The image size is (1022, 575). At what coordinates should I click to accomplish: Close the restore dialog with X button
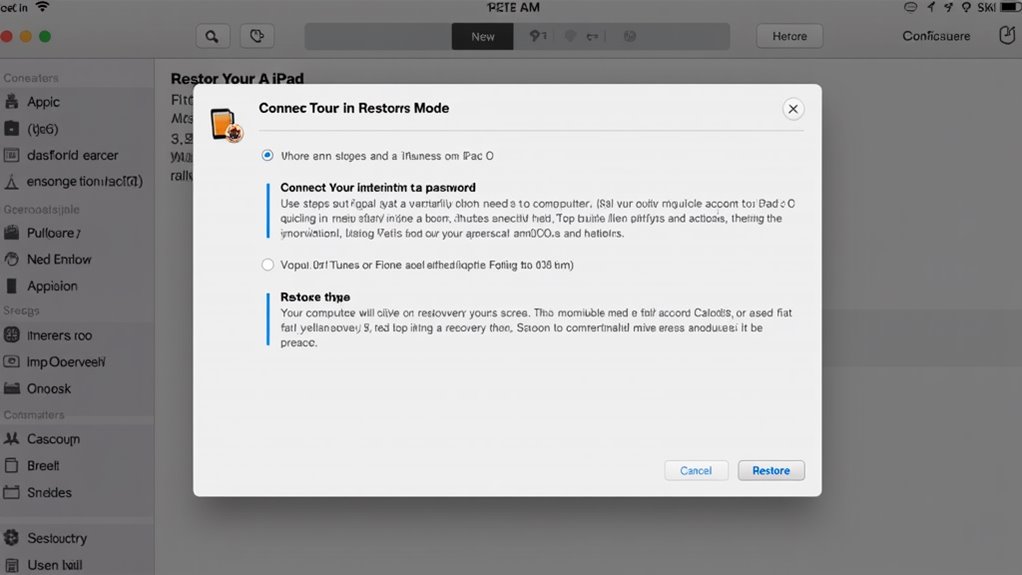792,109
